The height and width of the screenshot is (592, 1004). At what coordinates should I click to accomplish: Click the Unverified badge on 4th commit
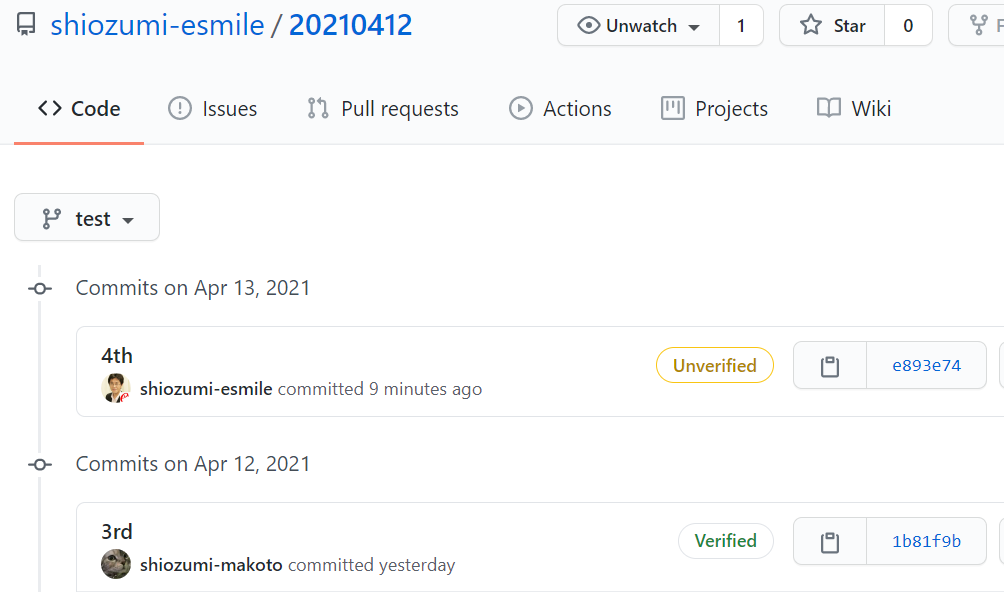tap(715, 365)
